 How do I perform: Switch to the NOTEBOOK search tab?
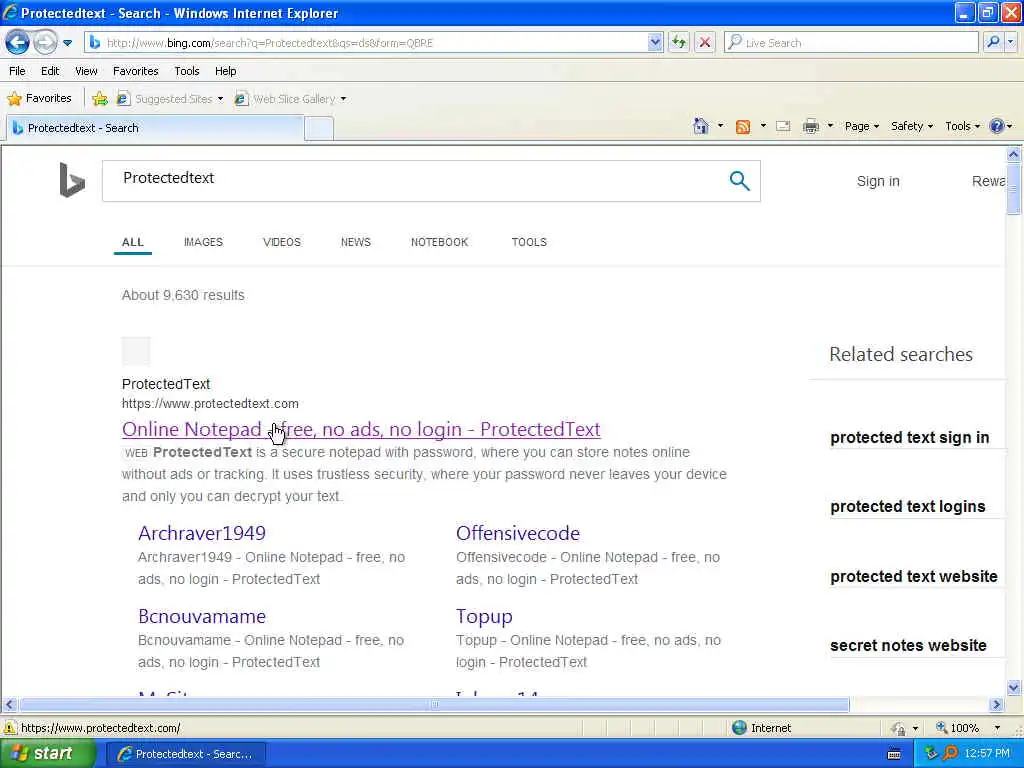point(440,242)
